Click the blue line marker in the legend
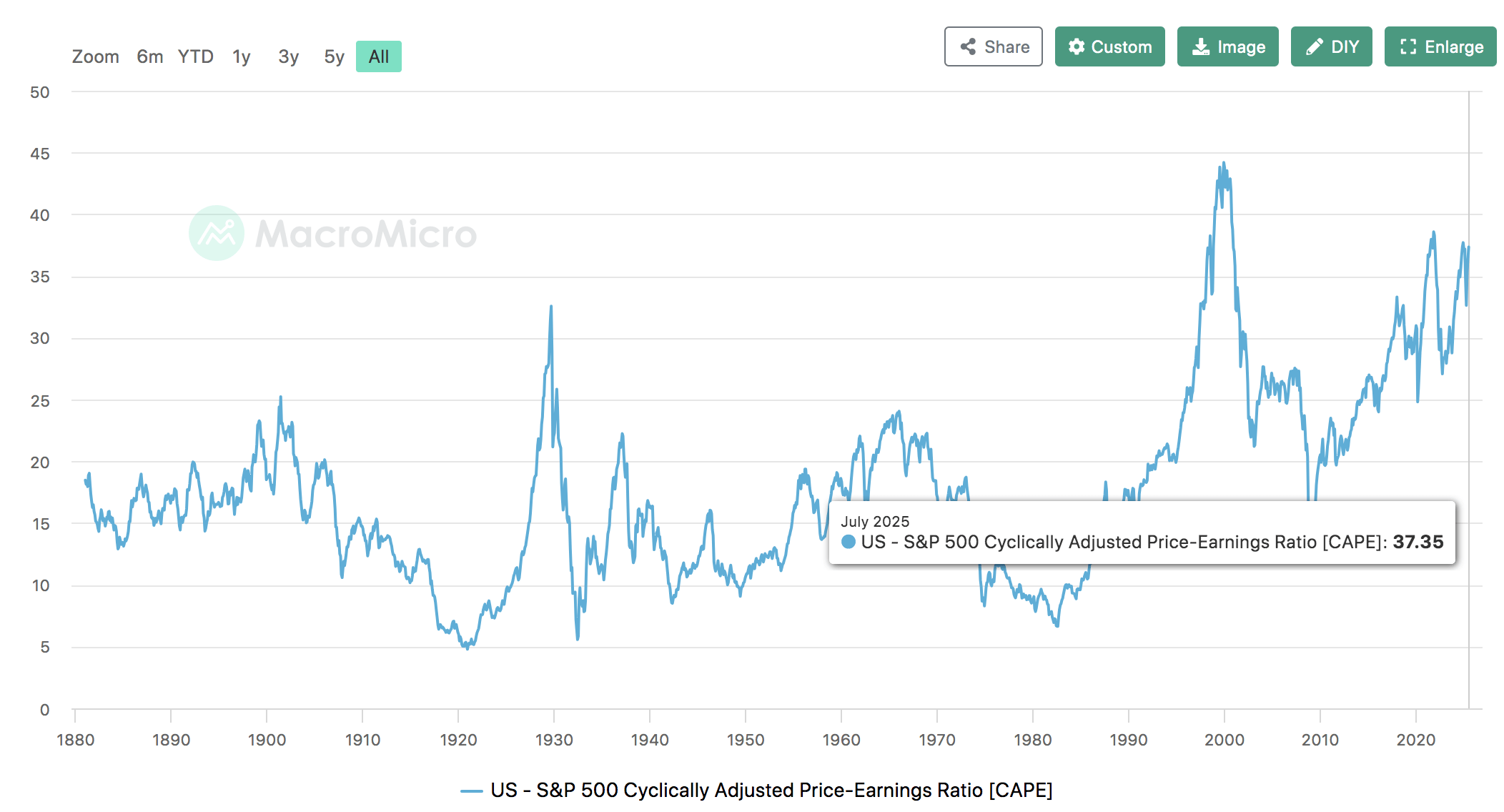The image size is (1504, 812). coord(471,790)
